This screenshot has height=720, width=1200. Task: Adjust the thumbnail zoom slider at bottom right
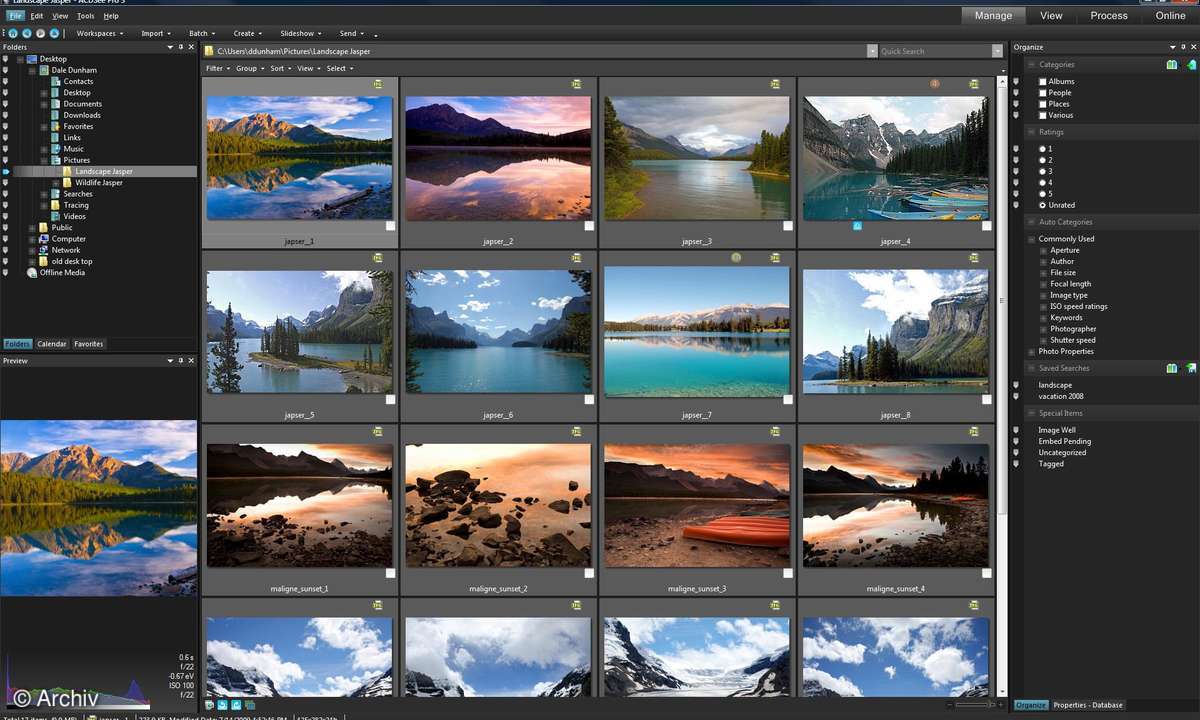(x=972, y=705)
